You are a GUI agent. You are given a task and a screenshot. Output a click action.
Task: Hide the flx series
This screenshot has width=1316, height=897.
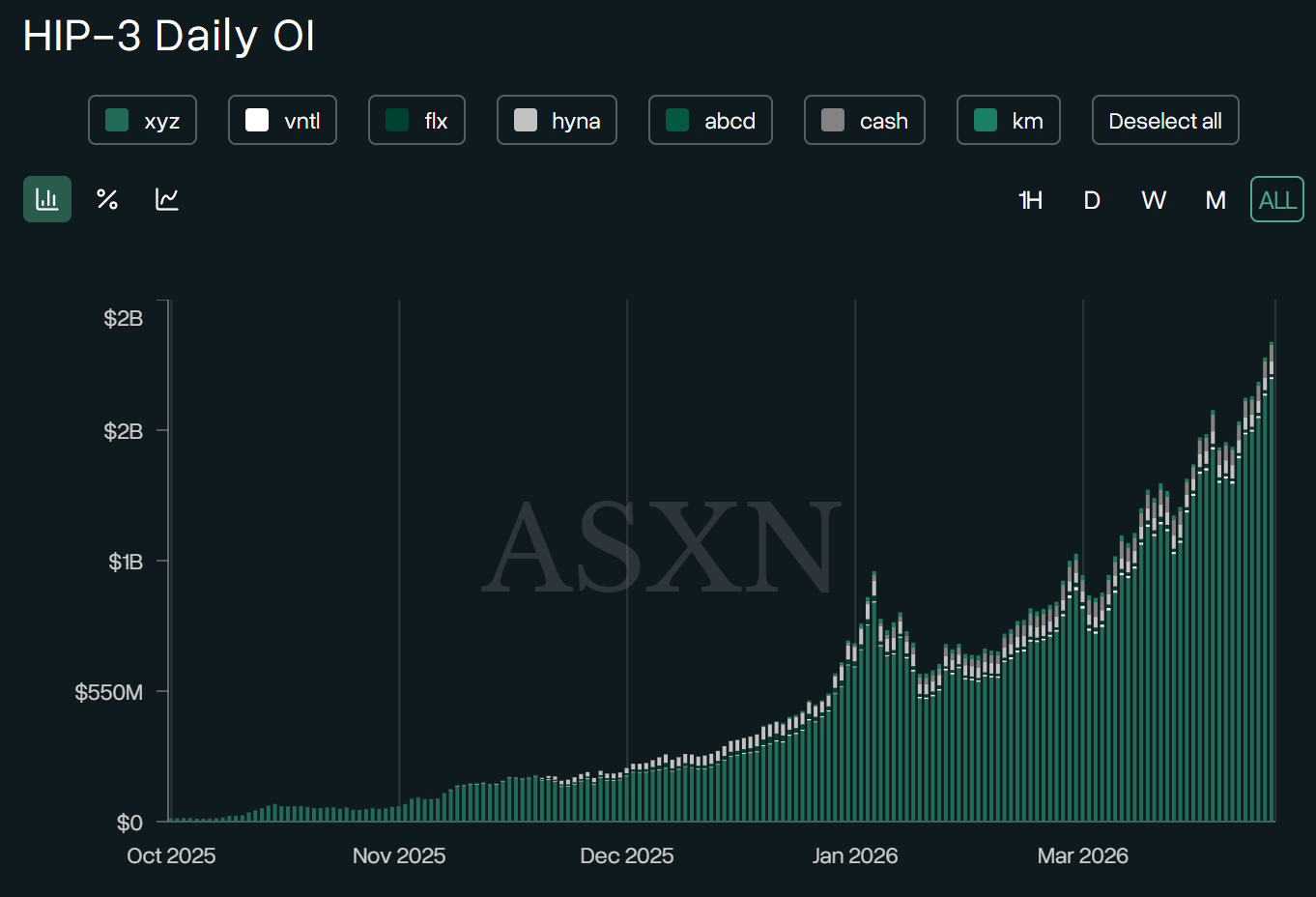[416, 120]
